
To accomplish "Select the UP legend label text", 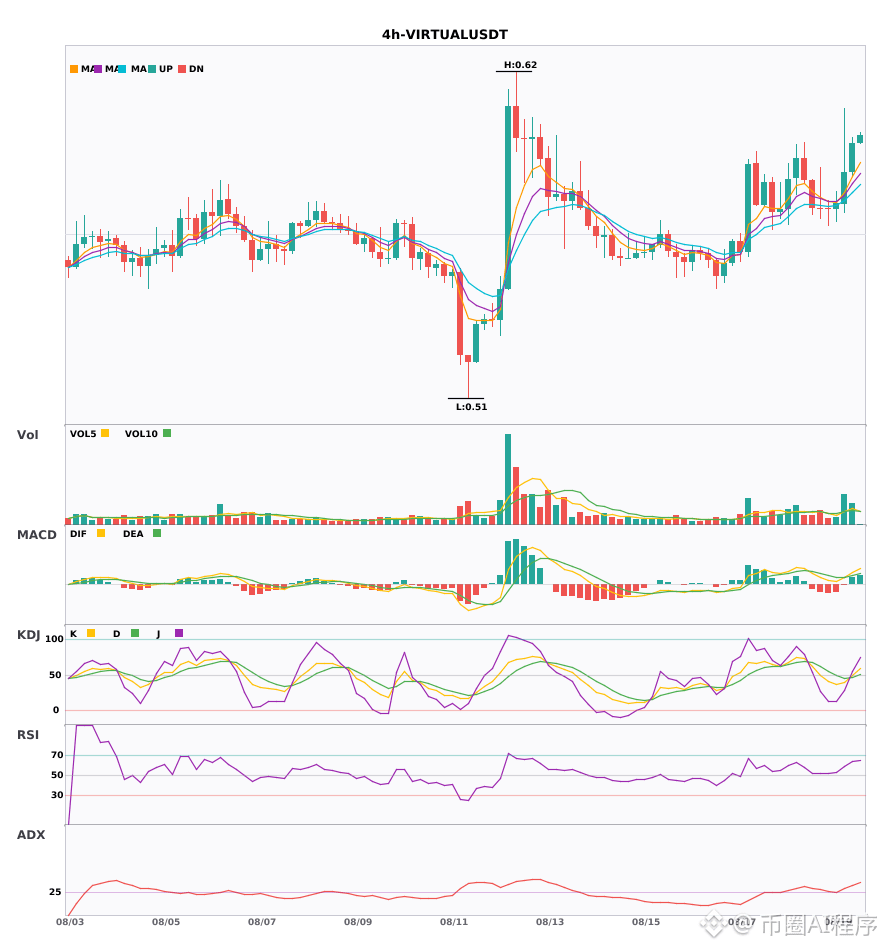I will (x=166, y=69).
